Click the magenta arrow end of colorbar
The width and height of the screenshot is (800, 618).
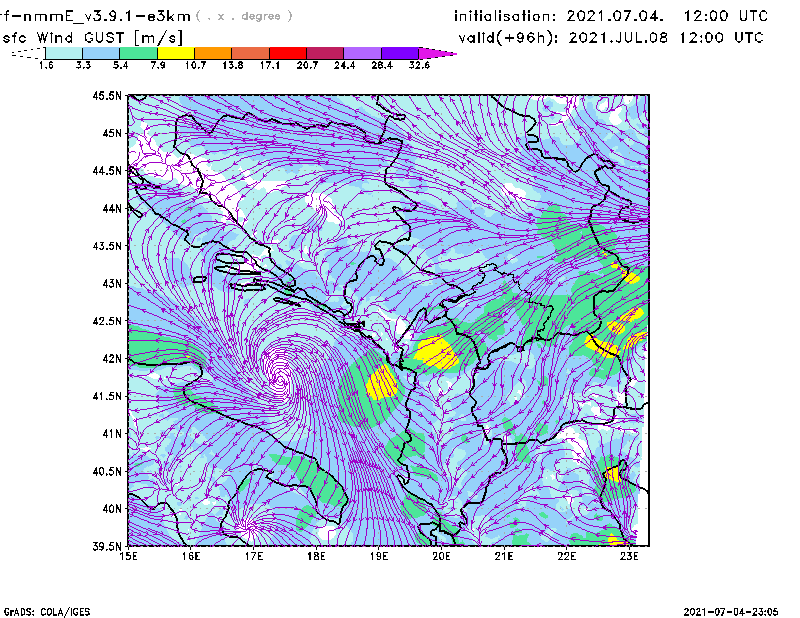436,53
